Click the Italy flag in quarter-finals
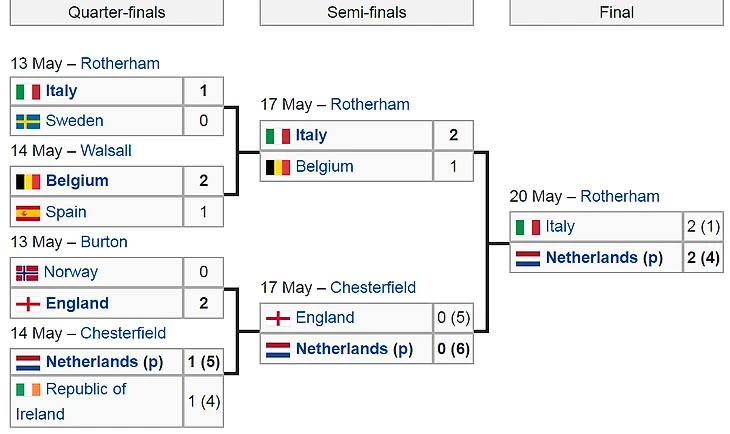This screenshot has height=434, width=730. click(28, 91)
